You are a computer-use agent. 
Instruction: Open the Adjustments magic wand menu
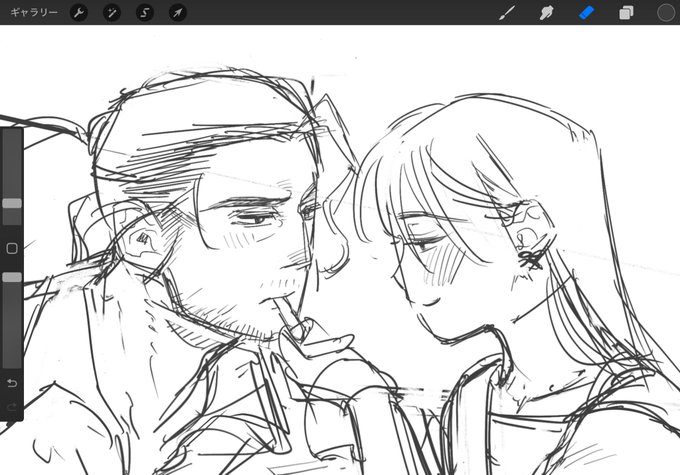point(112,13)
